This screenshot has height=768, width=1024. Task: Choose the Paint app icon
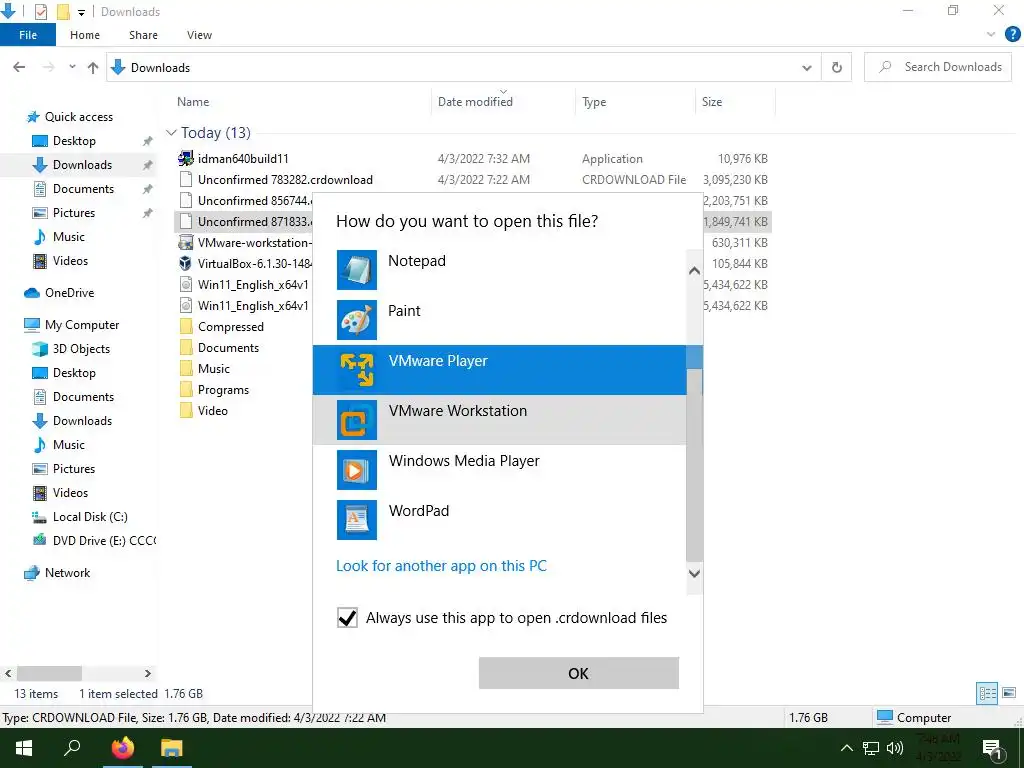coord(357,320)
